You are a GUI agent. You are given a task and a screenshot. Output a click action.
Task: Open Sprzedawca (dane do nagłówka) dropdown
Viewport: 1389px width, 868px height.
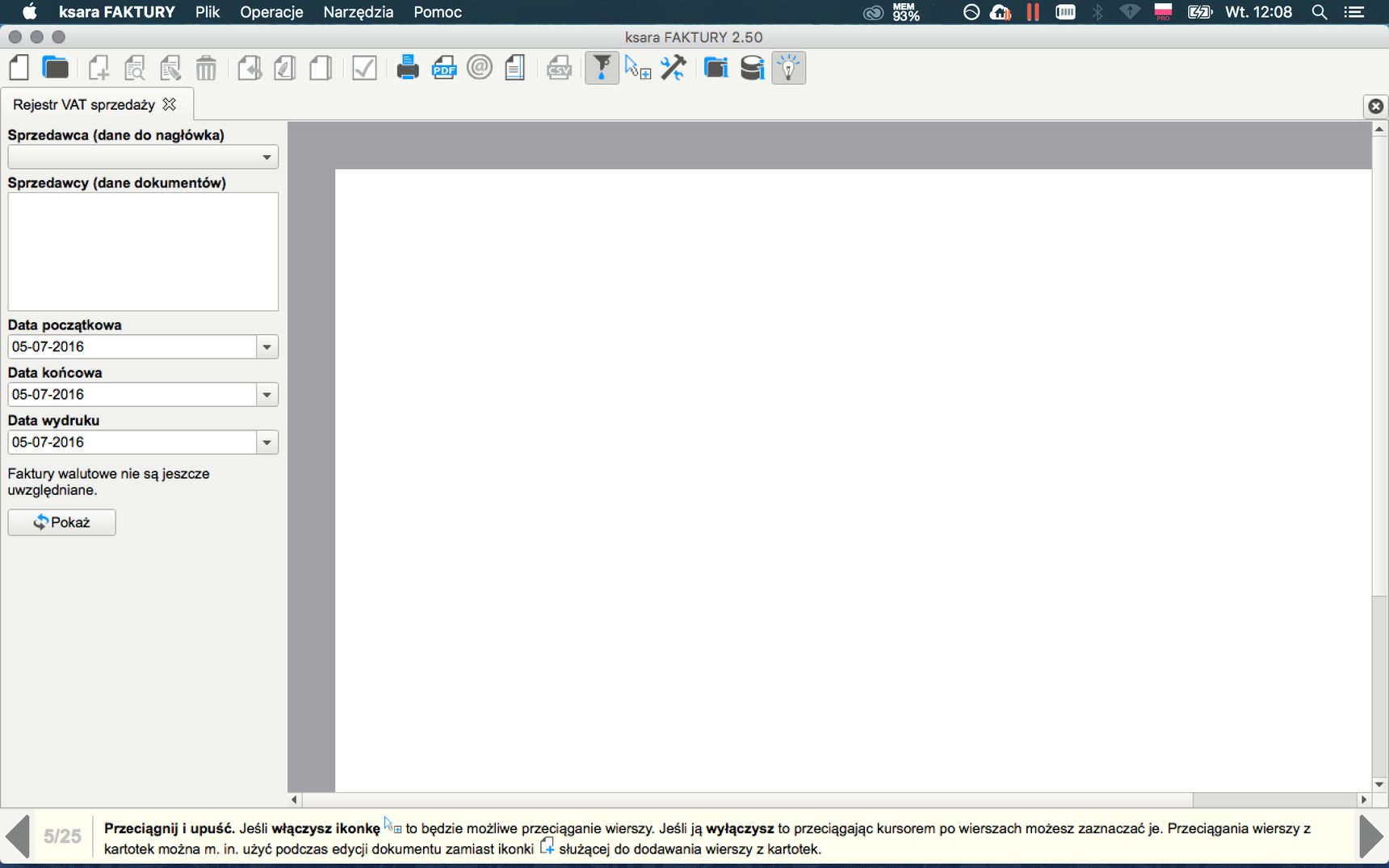click(x=143, y=157)
